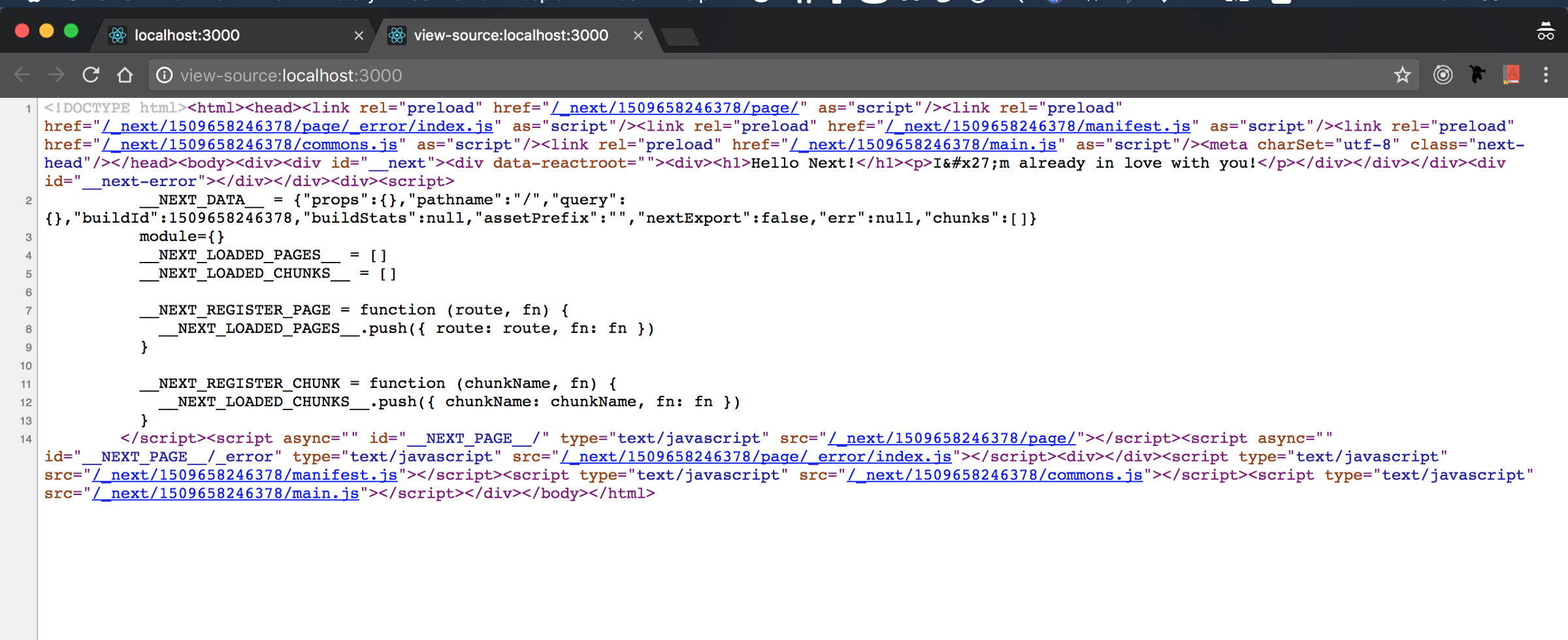1568x640 pixels.
Task: View site information icon in address bar
Action: pyautogui.click(x=165, y=76)
